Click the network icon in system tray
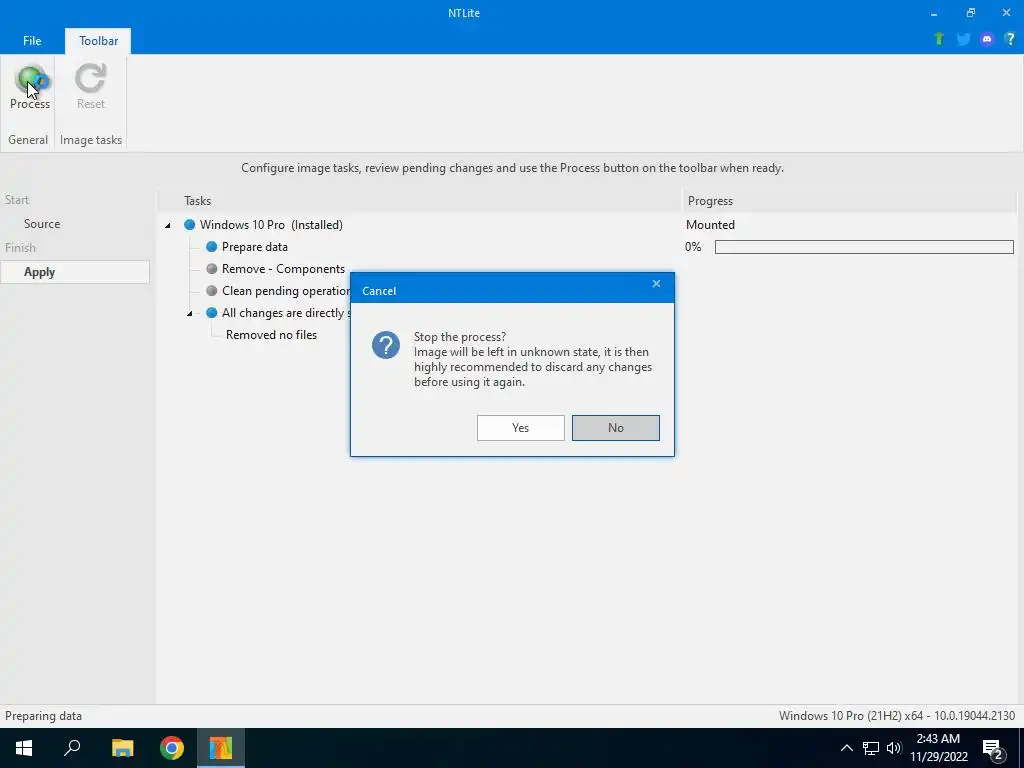 click(871, 748)
